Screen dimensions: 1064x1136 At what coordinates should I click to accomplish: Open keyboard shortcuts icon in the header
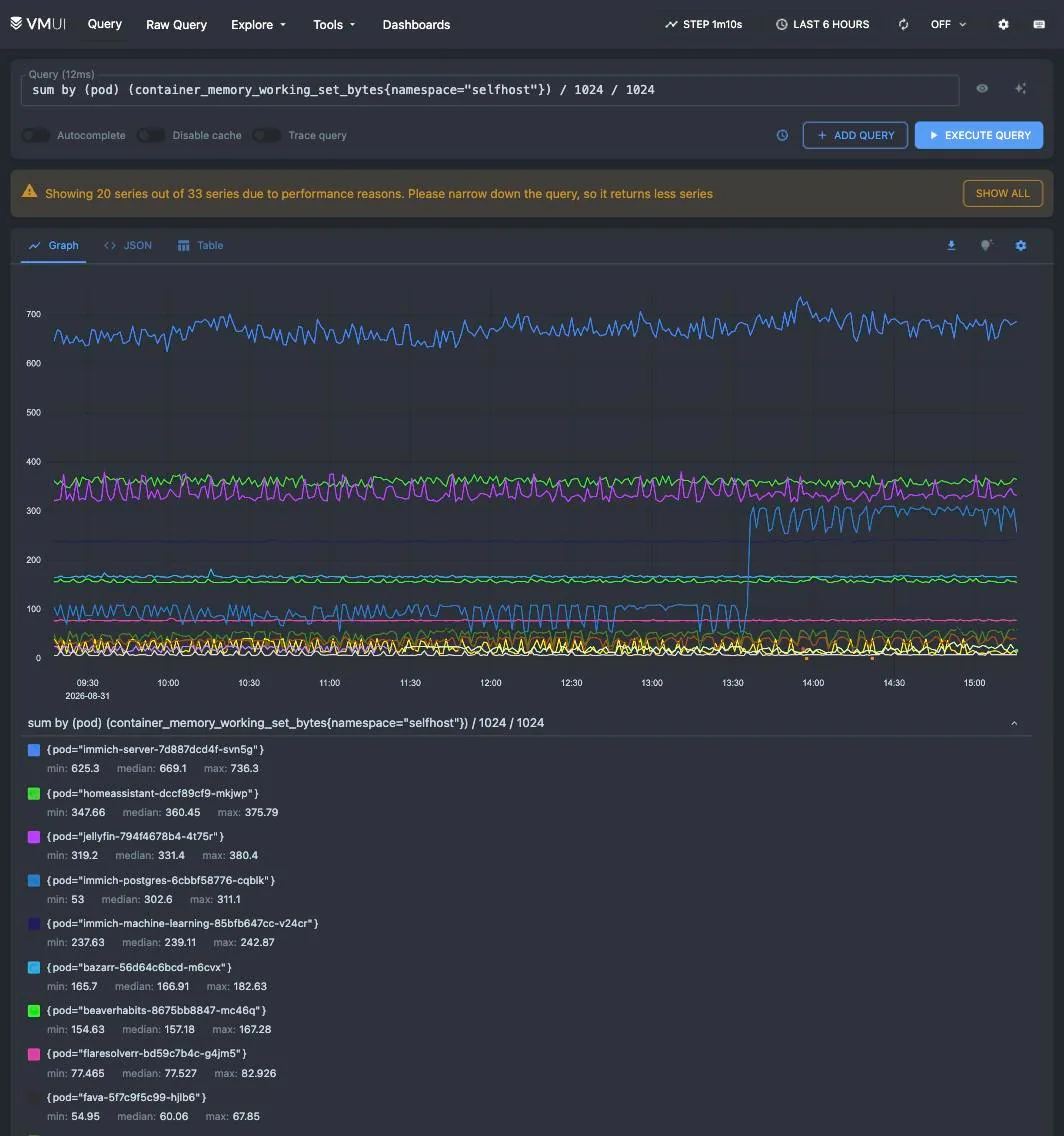(x=1039, y=25)
